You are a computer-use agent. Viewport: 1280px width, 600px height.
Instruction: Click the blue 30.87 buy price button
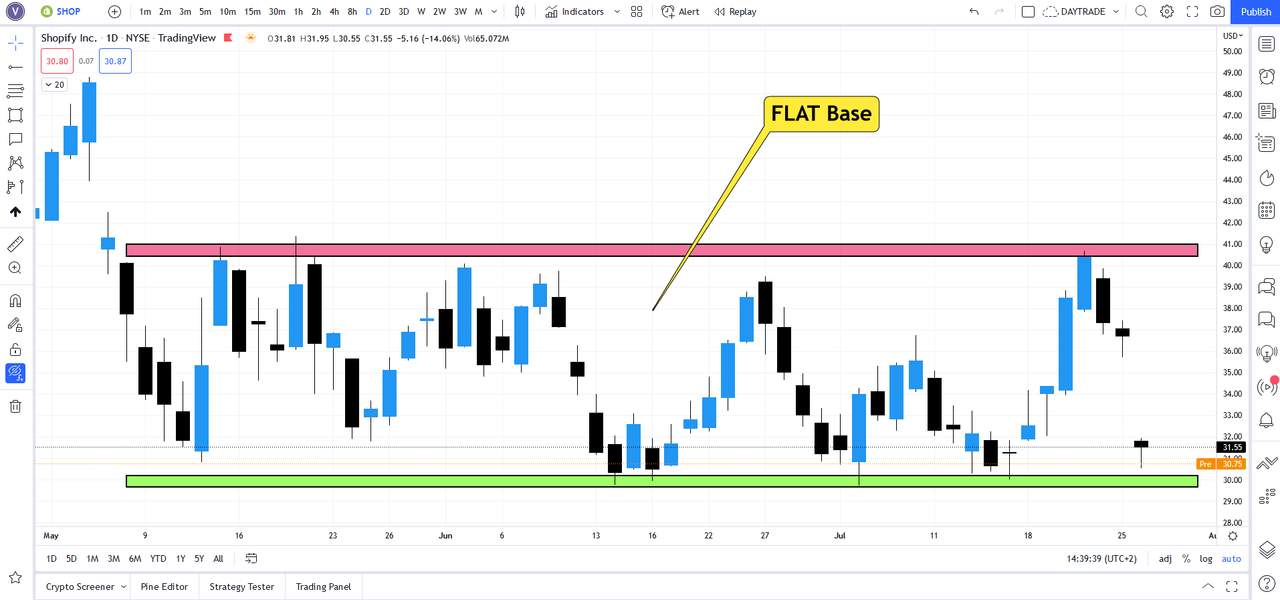115,61
